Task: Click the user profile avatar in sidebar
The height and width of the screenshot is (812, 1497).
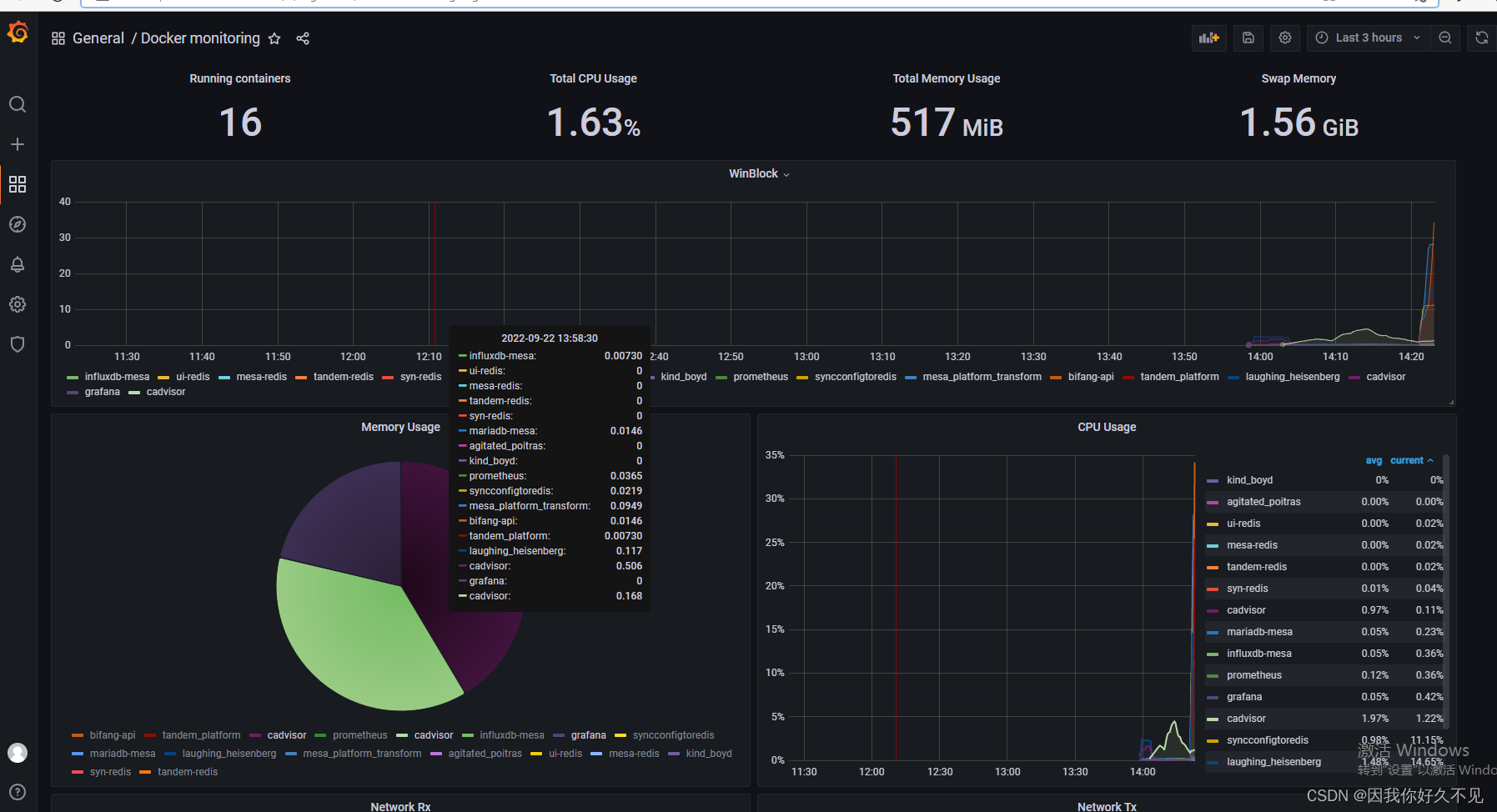Action: pyautogui.click(x=18, y=752)
